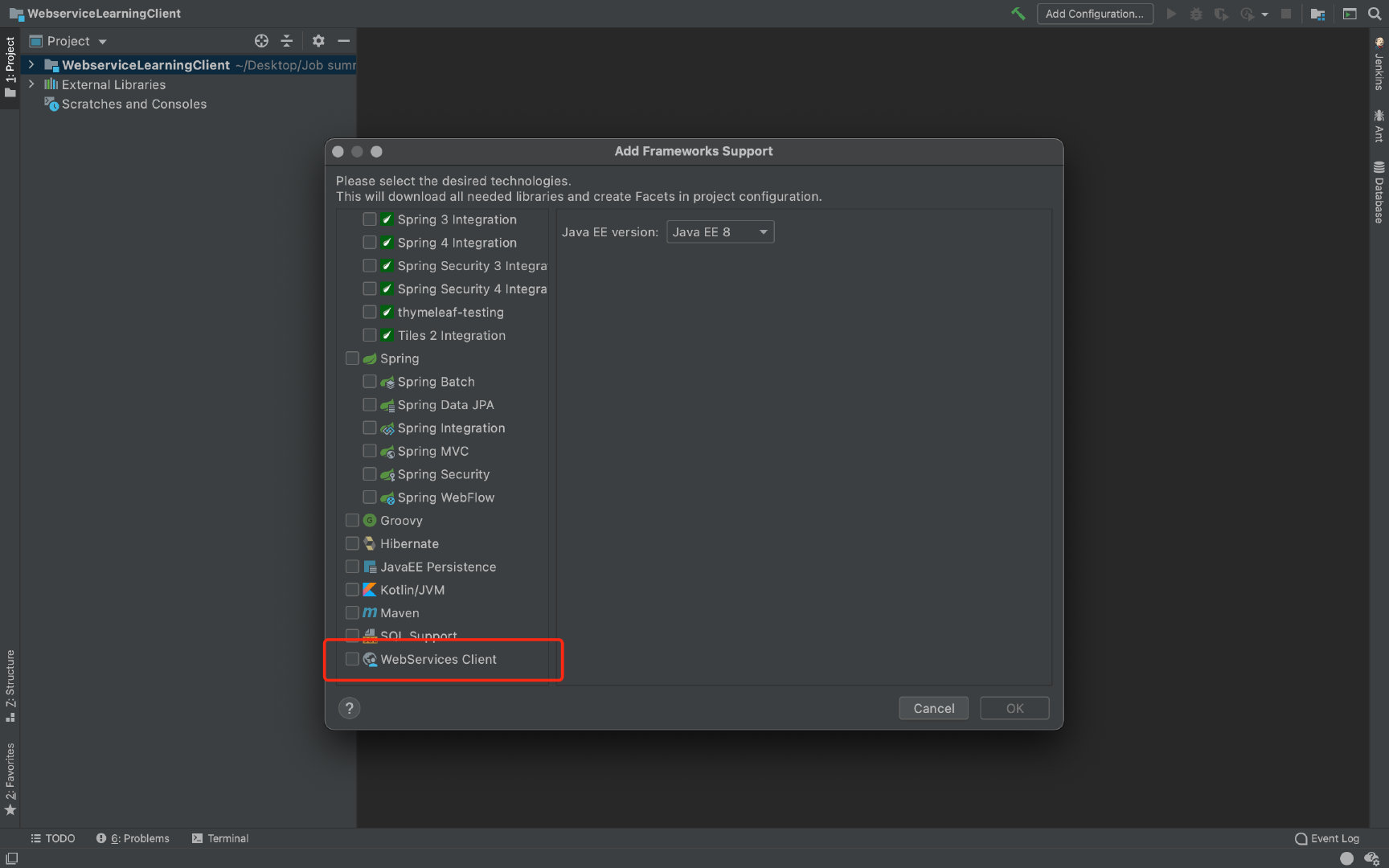Open the Event Log
Viewport: 1389px width, 868px height.
tap(1327, 838)
